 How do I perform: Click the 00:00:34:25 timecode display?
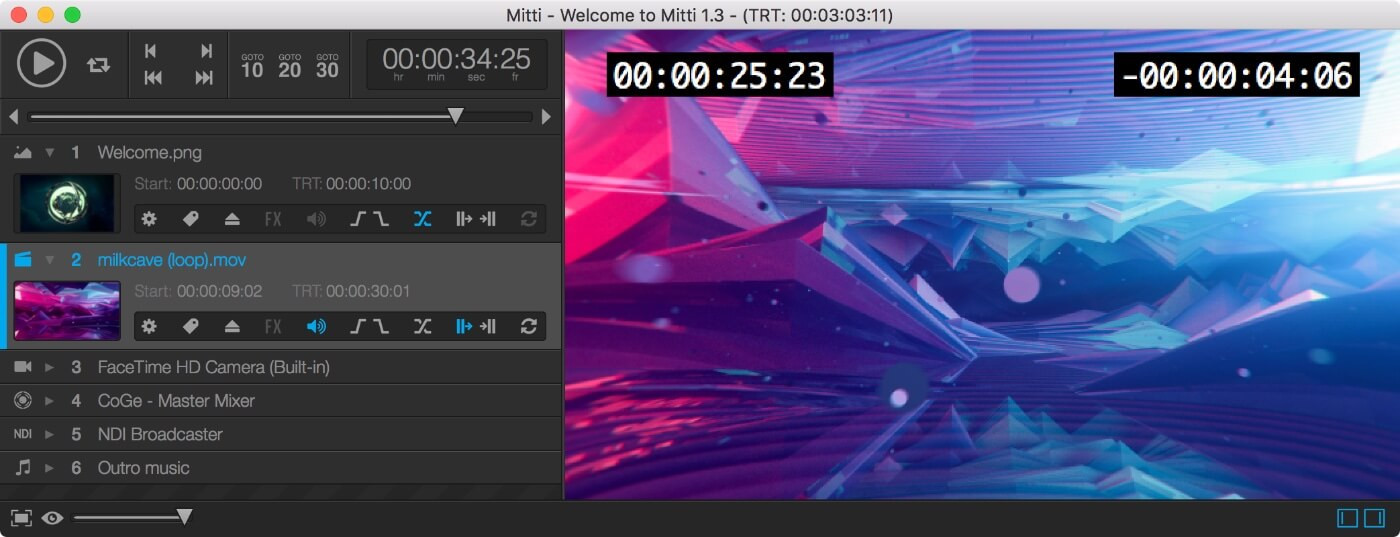(456, 64)
